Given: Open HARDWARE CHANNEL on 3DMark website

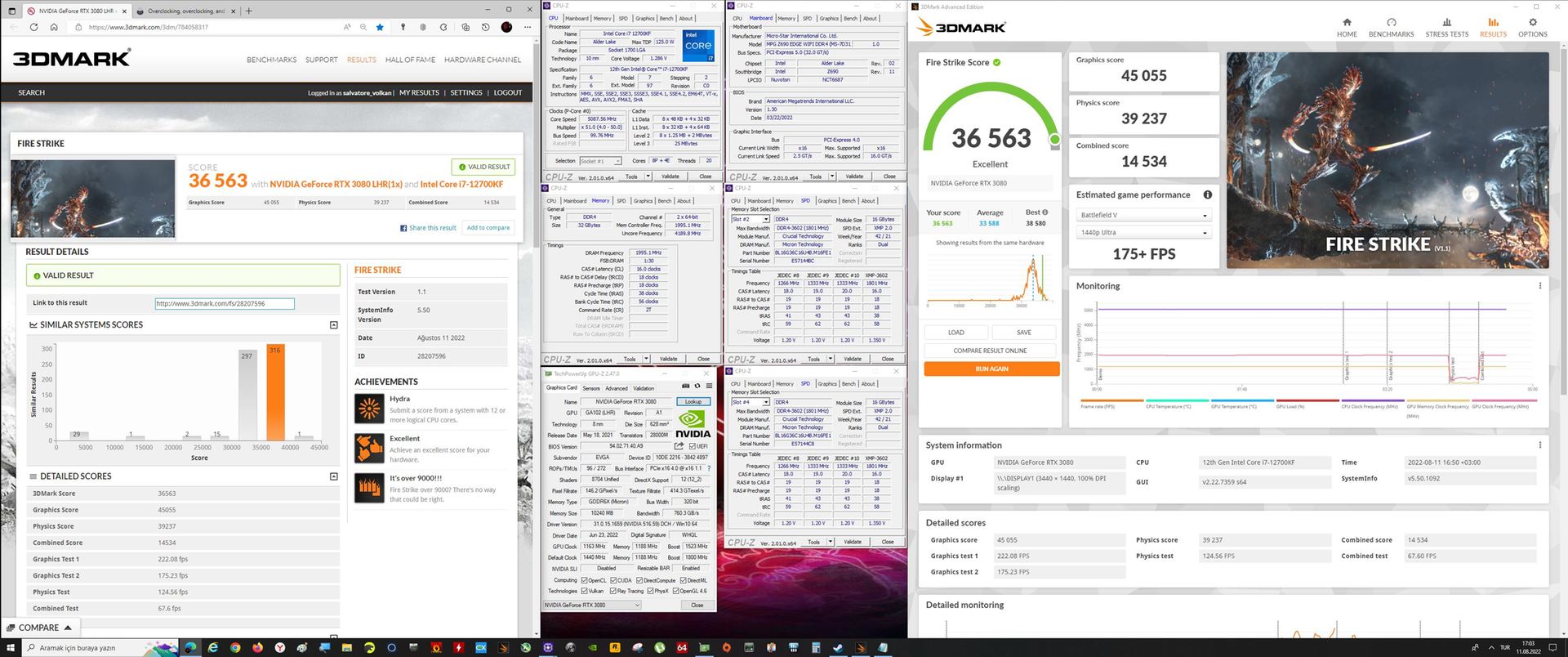Looking at the screenshot, I should coord(483,60).
